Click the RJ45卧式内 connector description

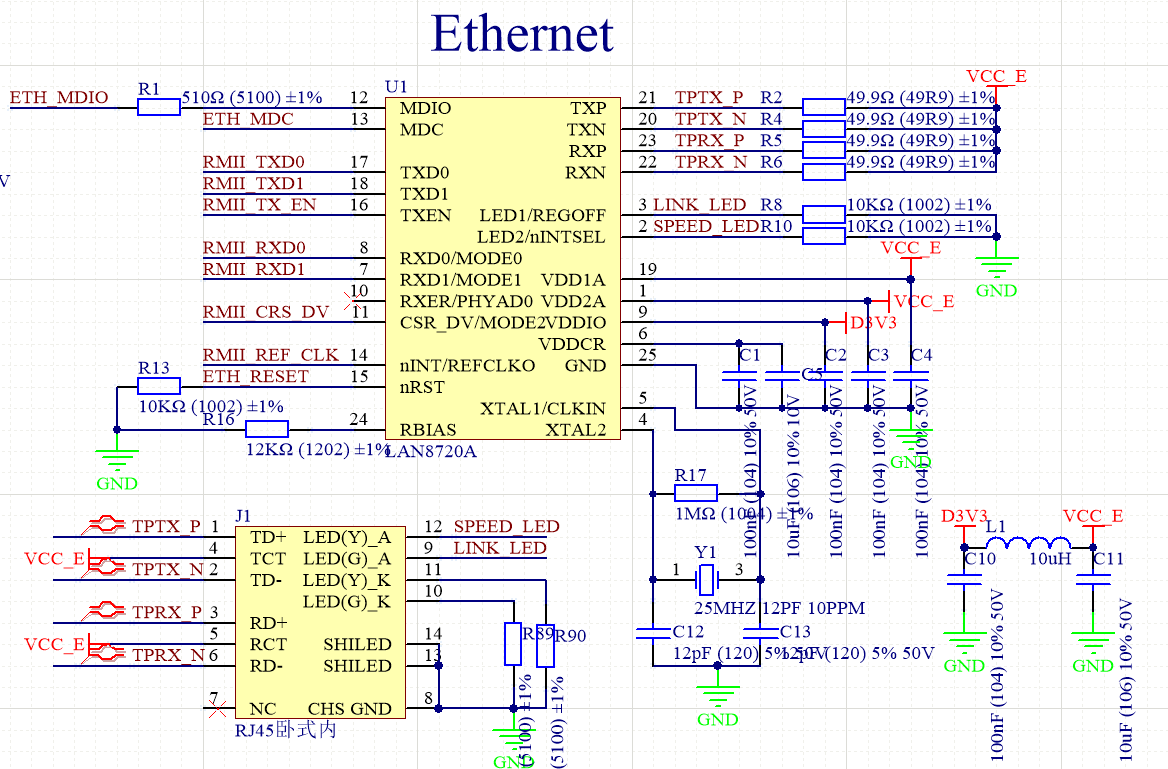click(x=285, y=730)
